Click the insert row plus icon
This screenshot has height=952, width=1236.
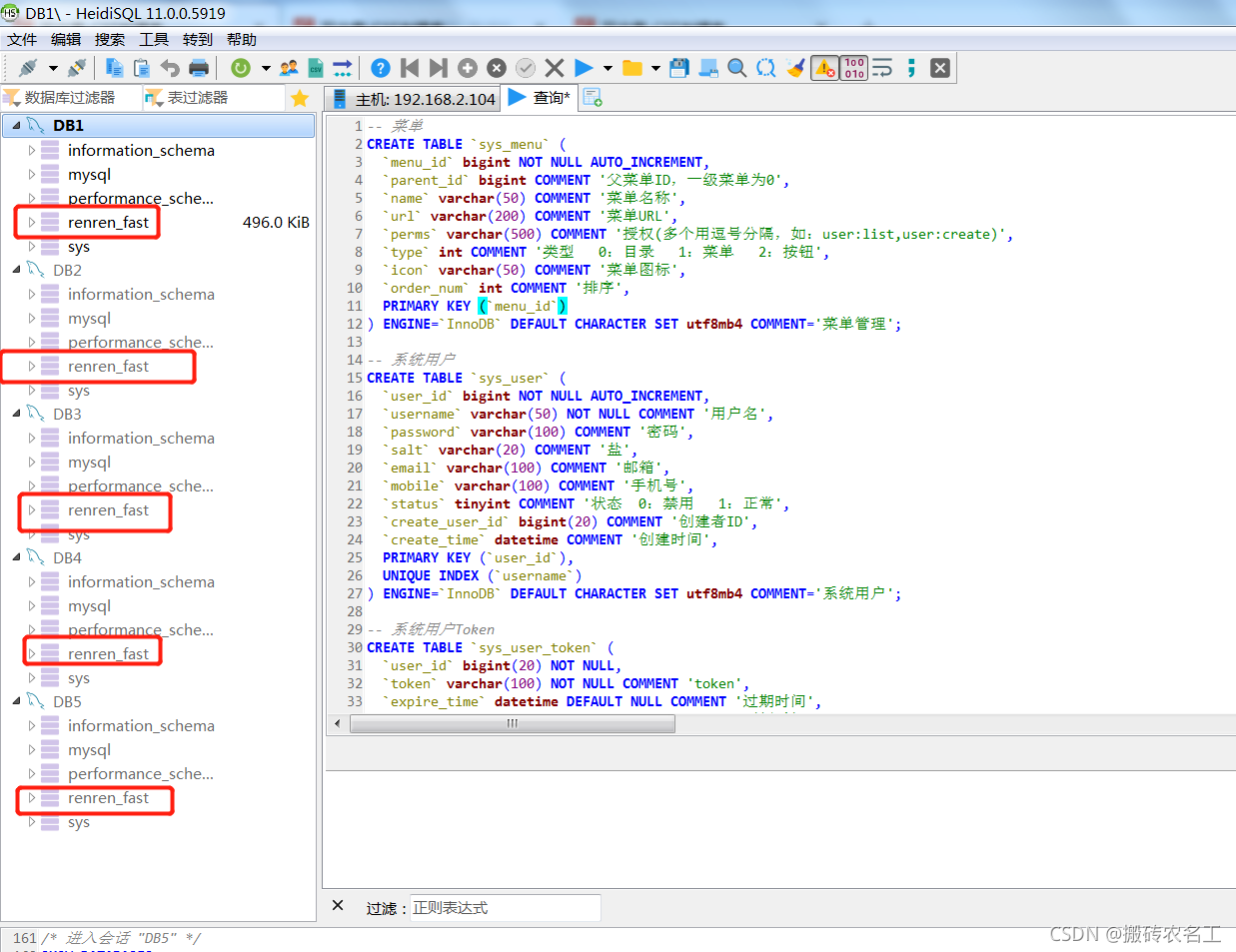(x=467, y=68)
